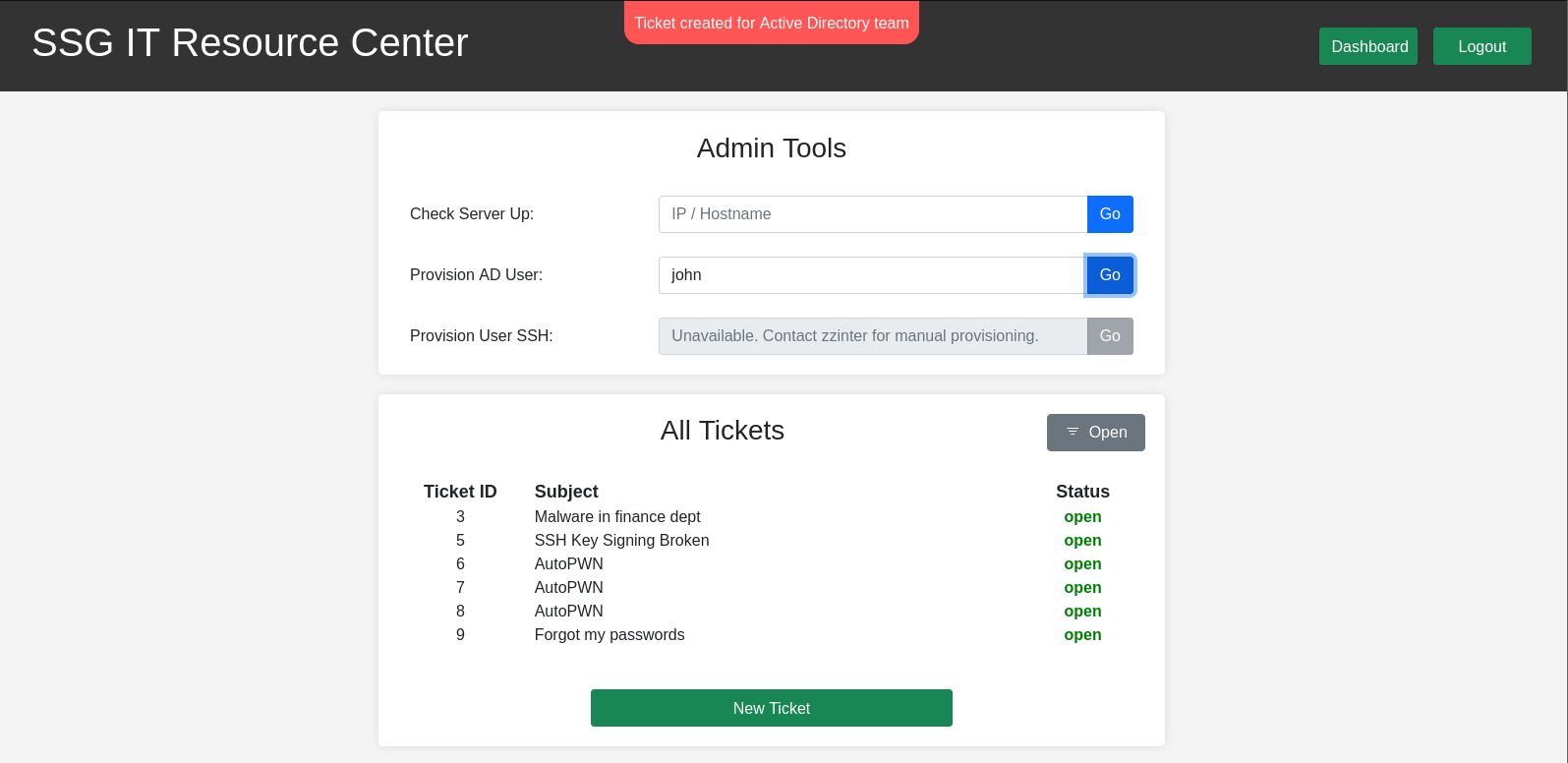The height and width of the screenshot is (763, 1568).
Task: Click ticket ID 9
Action: [x=460, y=634]
